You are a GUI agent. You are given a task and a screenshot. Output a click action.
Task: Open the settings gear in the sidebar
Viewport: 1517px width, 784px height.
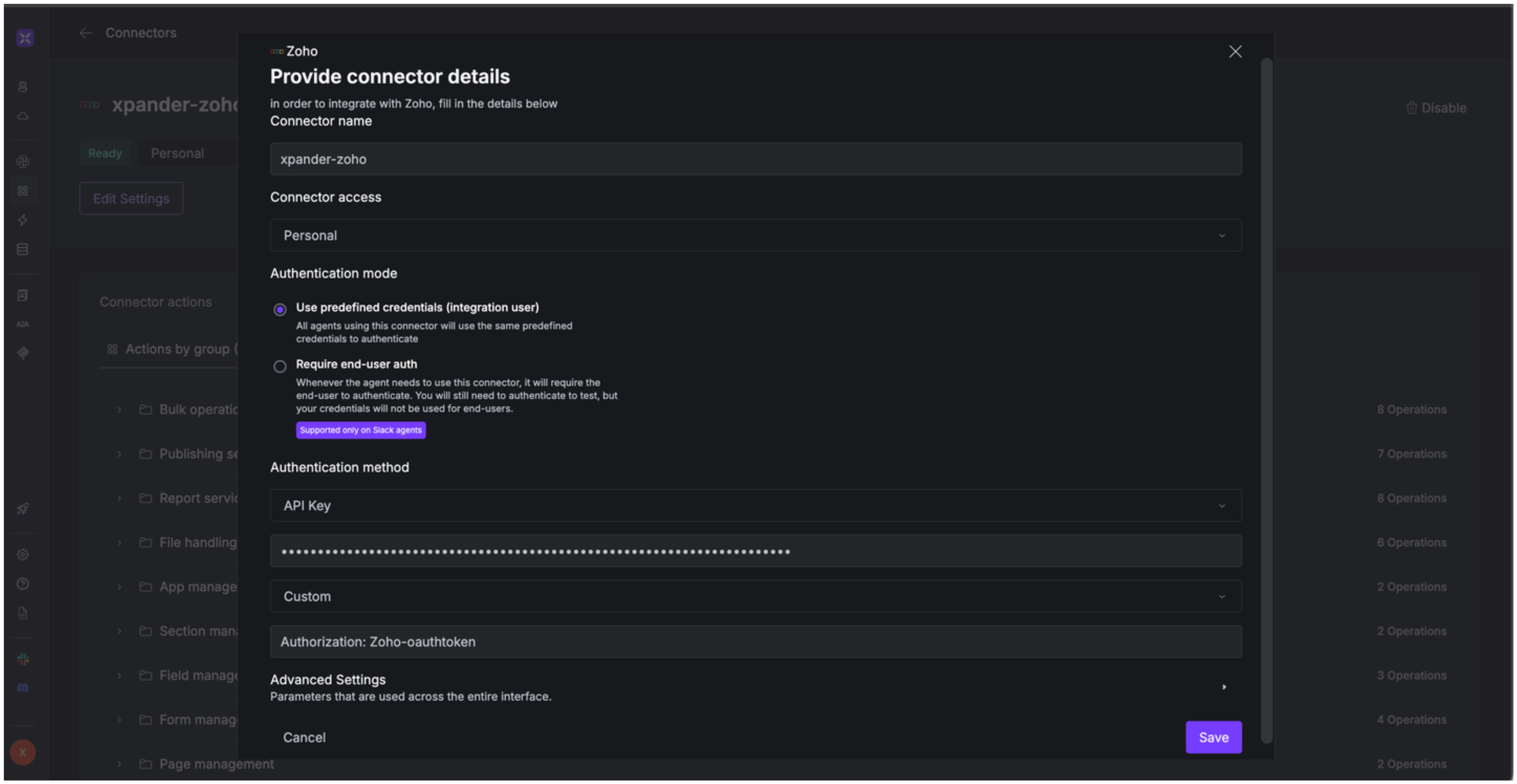tap(23, 555)
